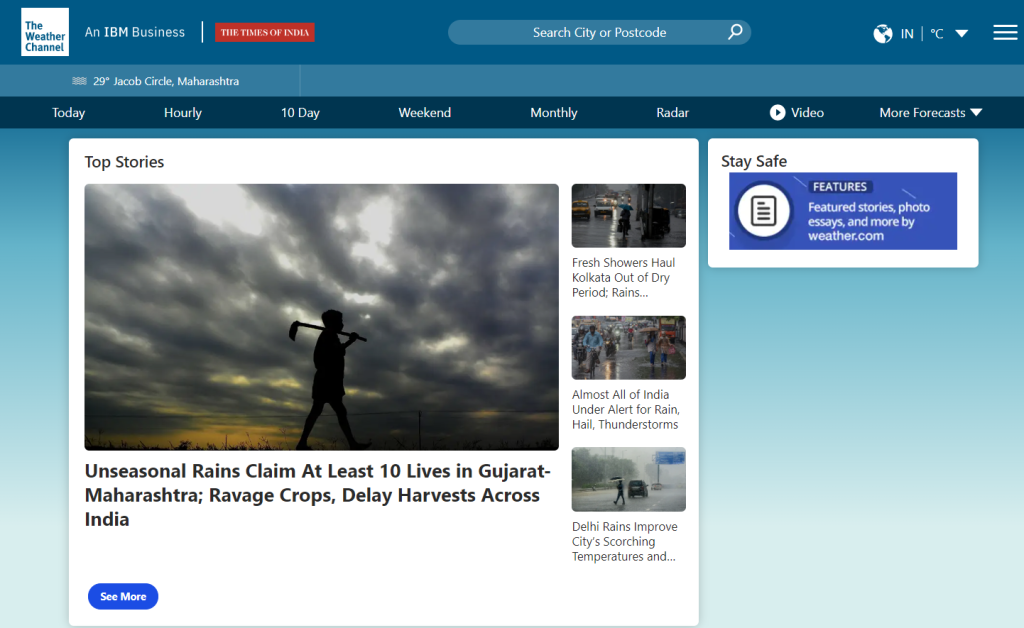
Task: Click the Almost All of India alert thumbnail
Action: pyautogui.click(x=628, y=347)
